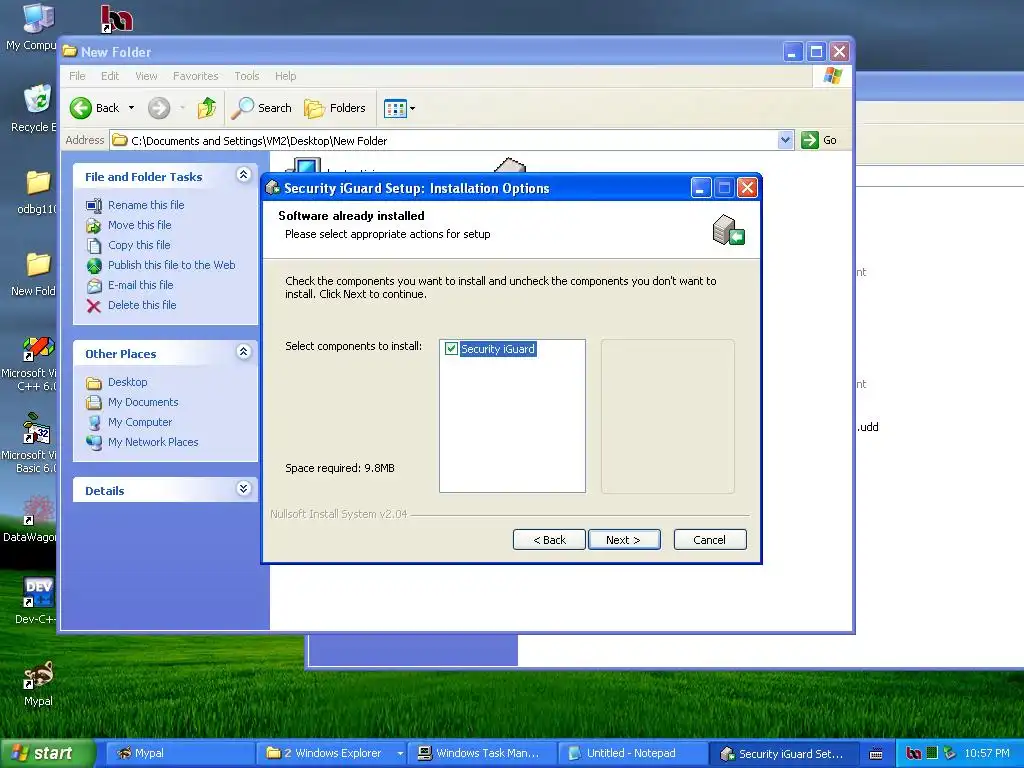1024x768 pixels.
Task: Open the Tools menu
Action: pos(247,76)
